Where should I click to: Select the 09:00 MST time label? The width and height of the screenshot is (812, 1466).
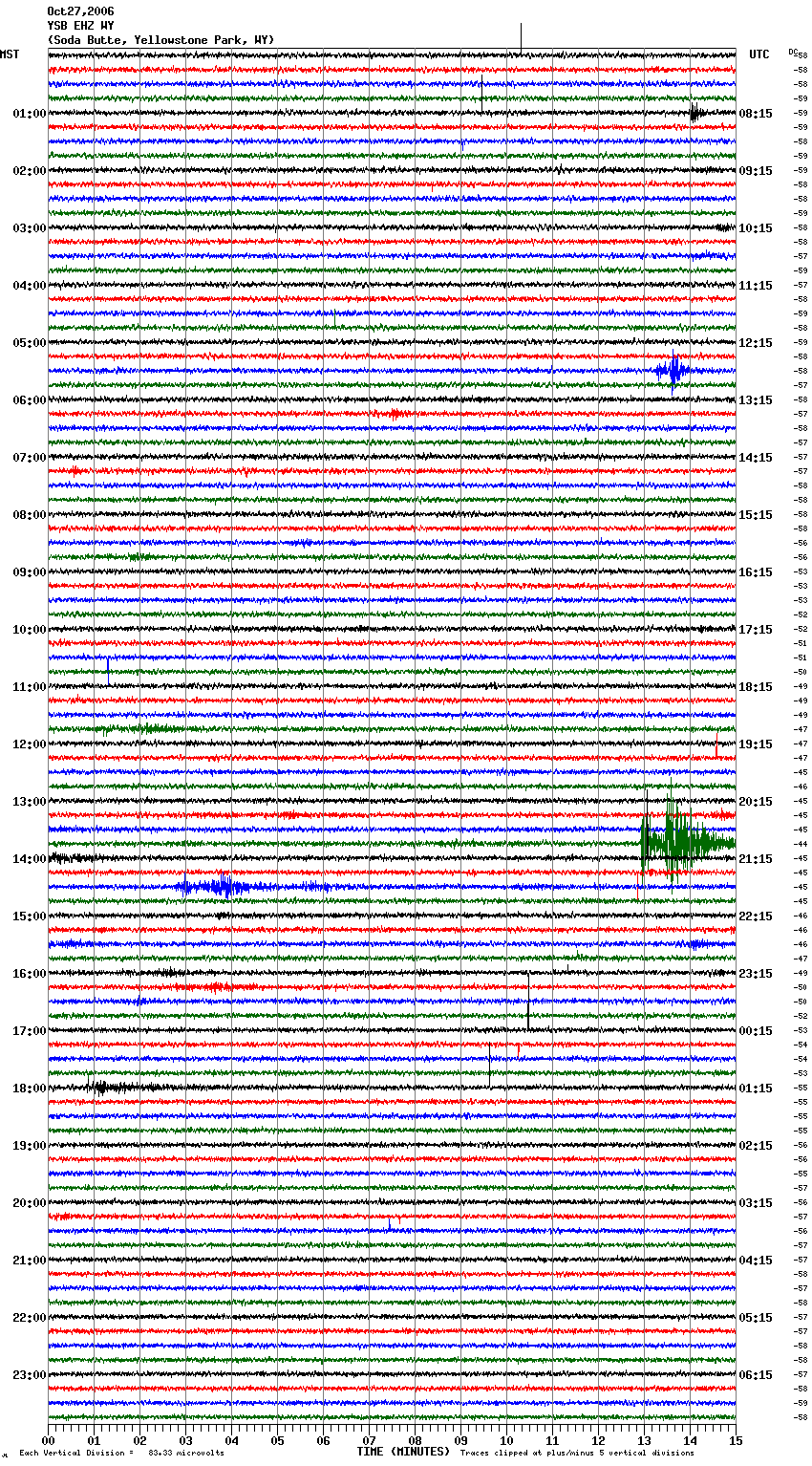(x=29, y=572)
